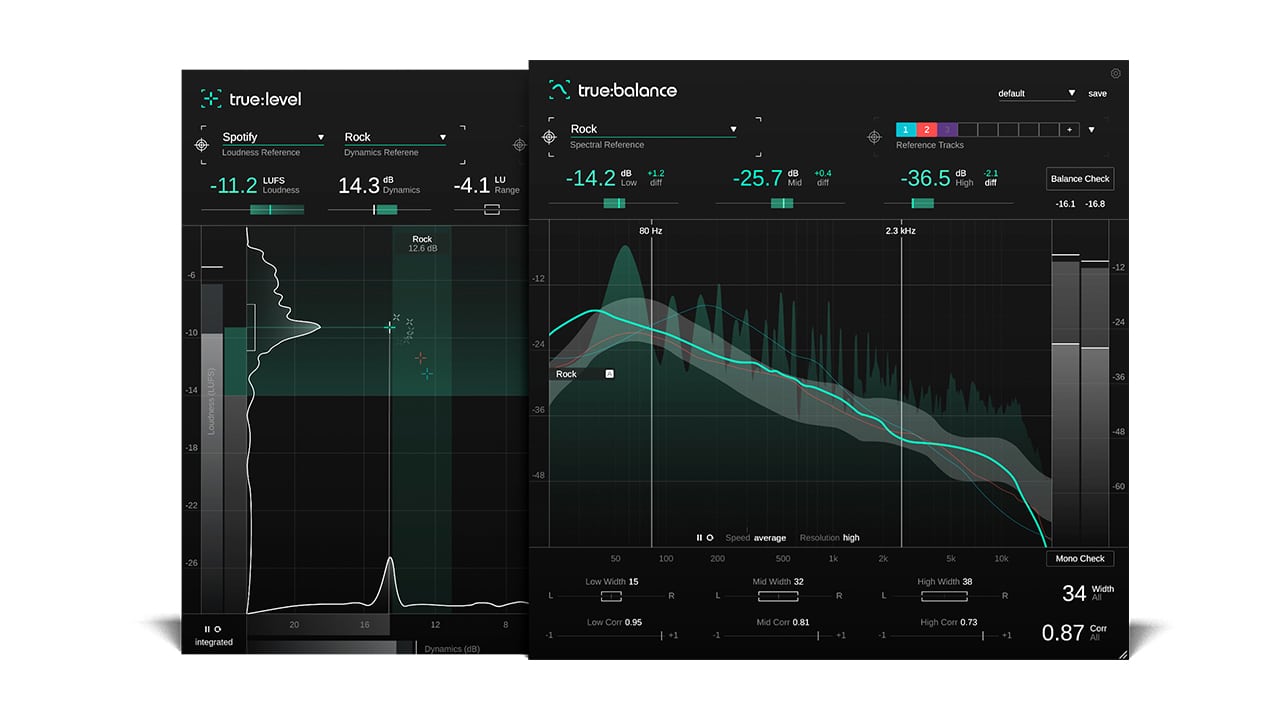This screenshot has width=1280, height=720.
Task: Save the current preset
Action: click(1097, 93)
